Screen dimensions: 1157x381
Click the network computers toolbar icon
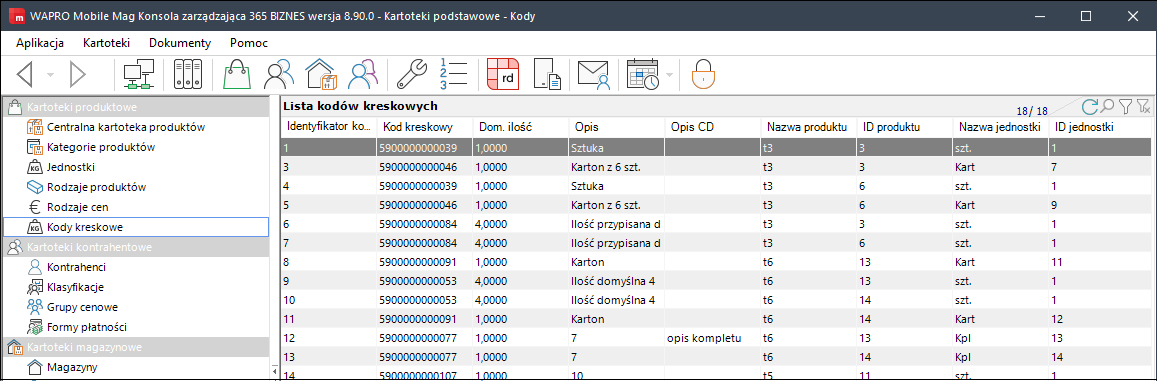pos(138,74)
